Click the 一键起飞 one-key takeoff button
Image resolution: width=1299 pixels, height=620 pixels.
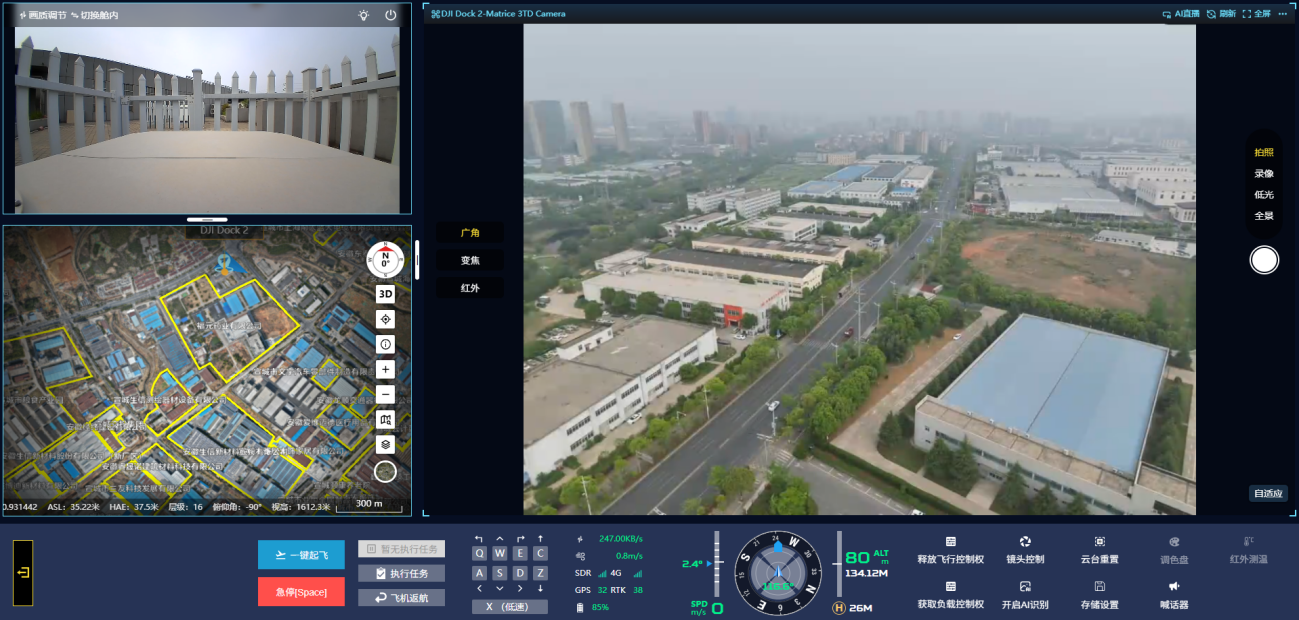coord(301,555)
